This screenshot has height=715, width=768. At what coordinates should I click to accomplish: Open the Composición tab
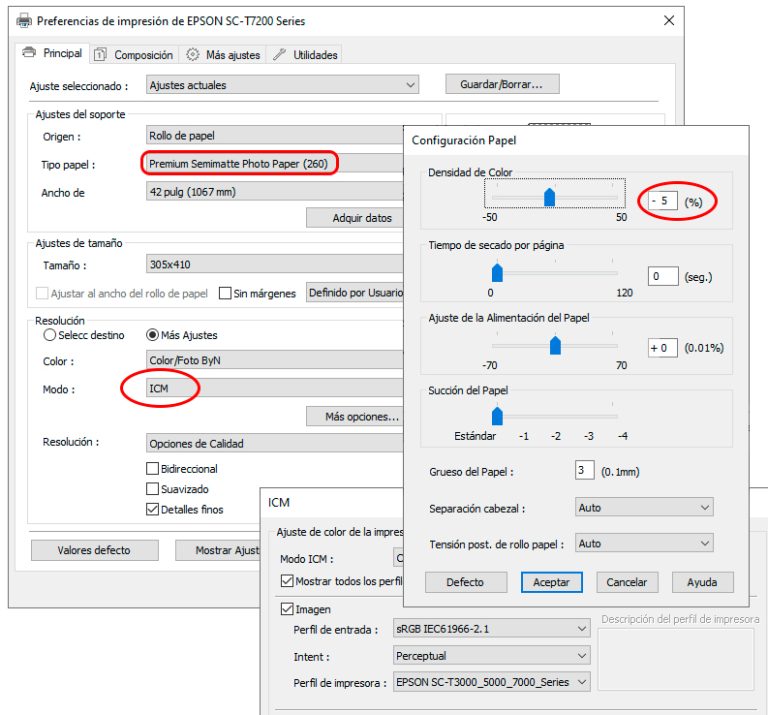point(134,54)
